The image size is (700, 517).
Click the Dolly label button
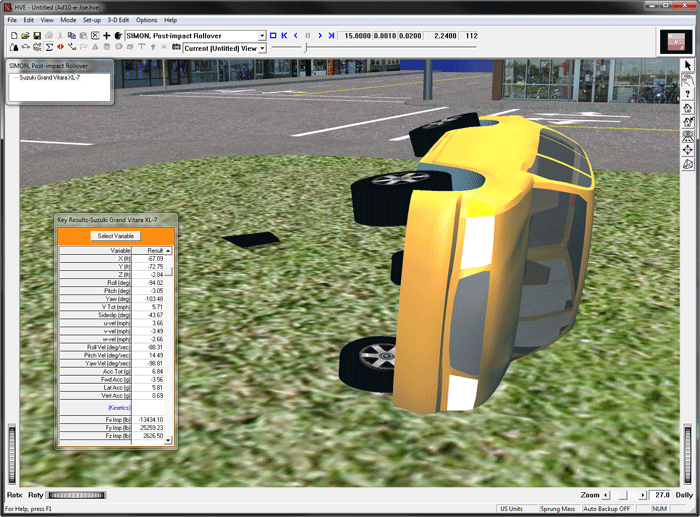[x=684, y=495]
